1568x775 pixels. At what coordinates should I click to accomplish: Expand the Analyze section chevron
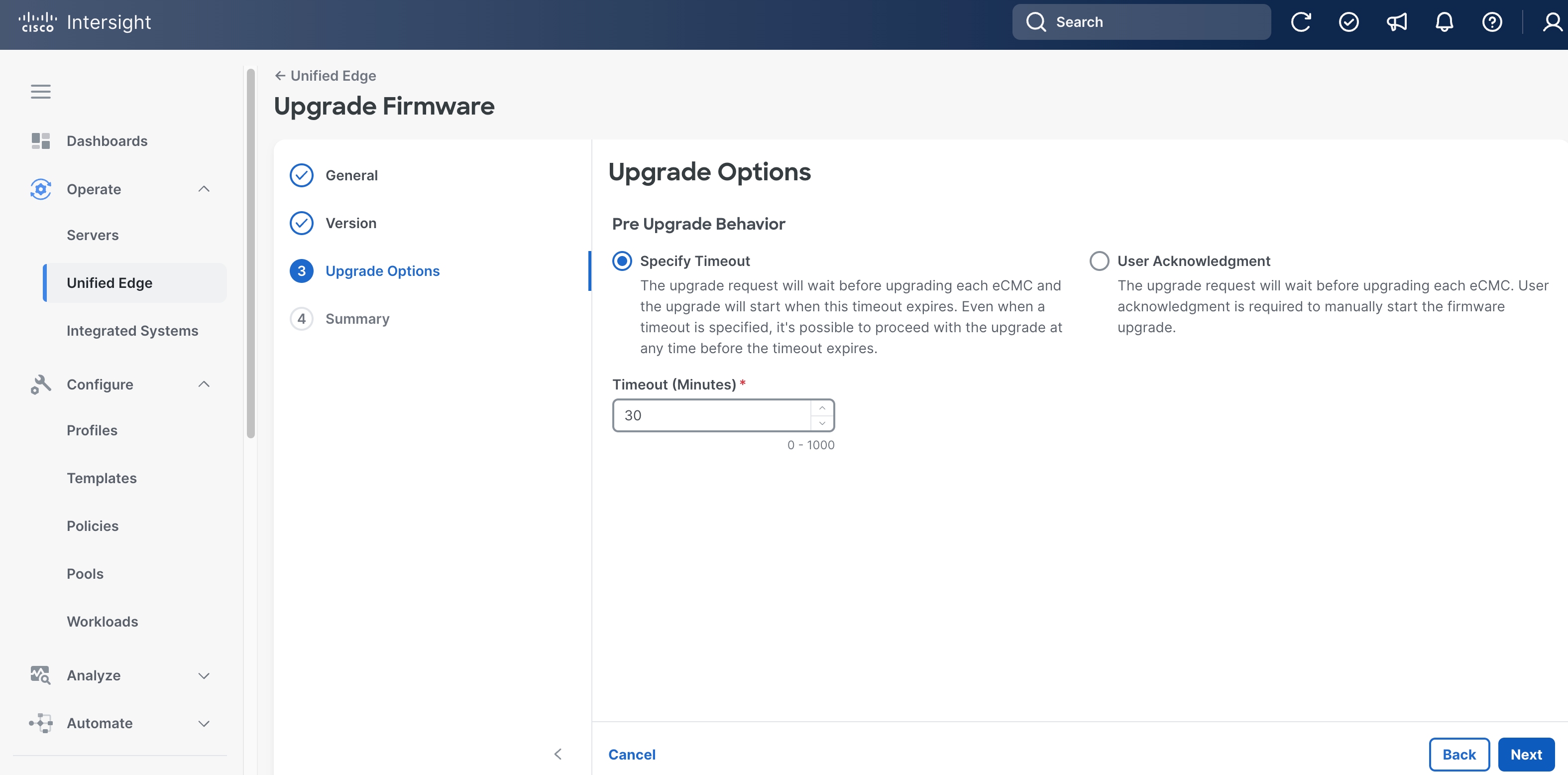tap(204, 675)
